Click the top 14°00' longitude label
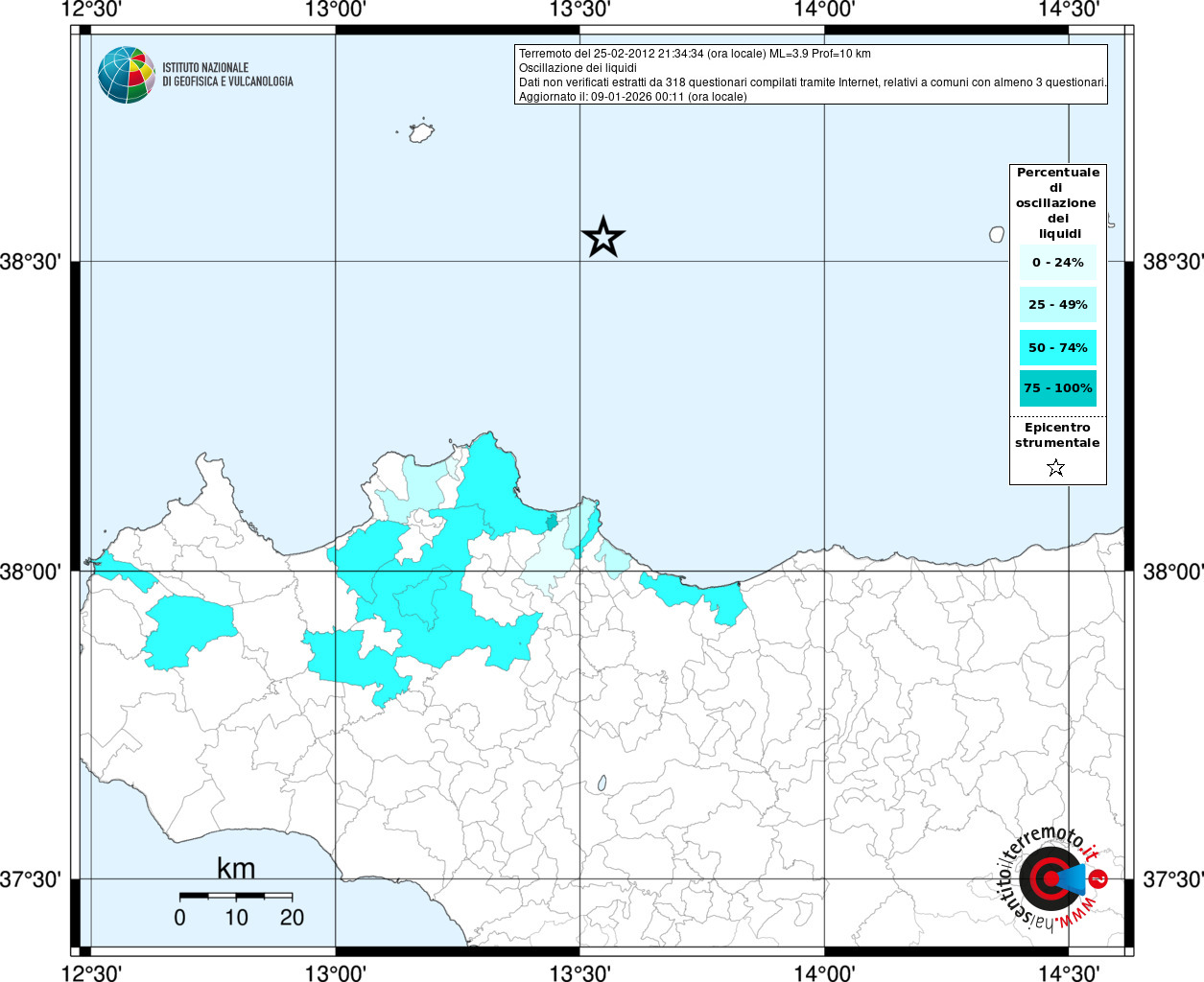Screen dimensions: 1204x982 click(824, 10)
